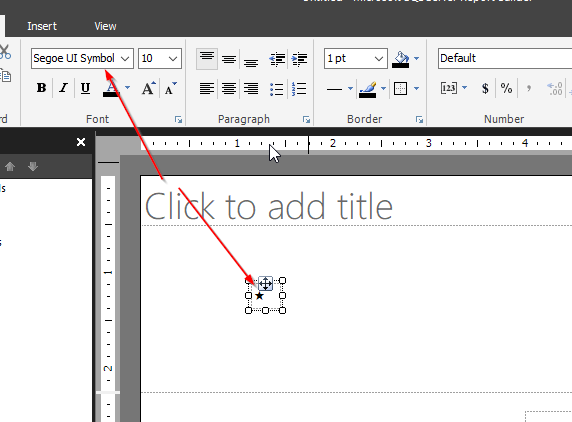572x422 pixels.
Task: Open the border color dropdown arrow
Action: tap(383, 88)
